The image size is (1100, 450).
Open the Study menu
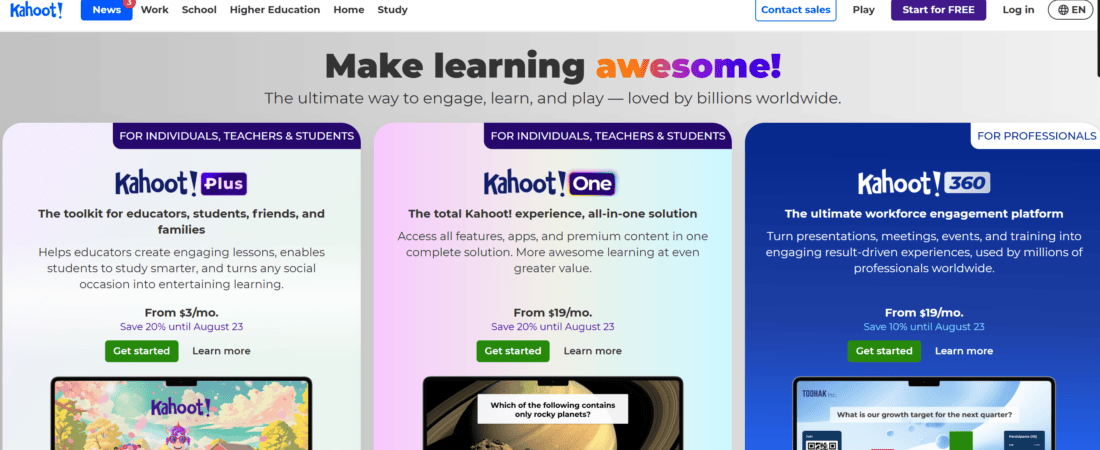tap(392, 10)
